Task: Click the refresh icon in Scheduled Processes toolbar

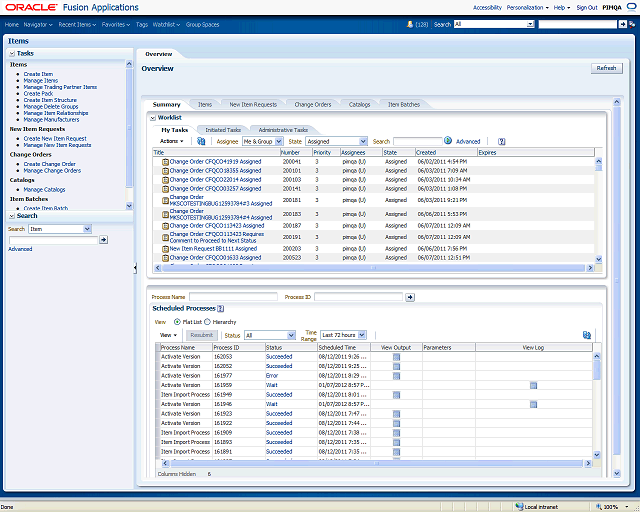Action: (x=586, y=335)
